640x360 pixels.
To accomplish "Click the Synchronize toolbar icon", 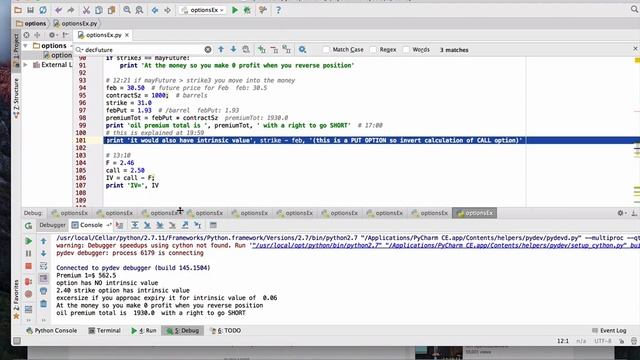I will [x=43, y=10].
